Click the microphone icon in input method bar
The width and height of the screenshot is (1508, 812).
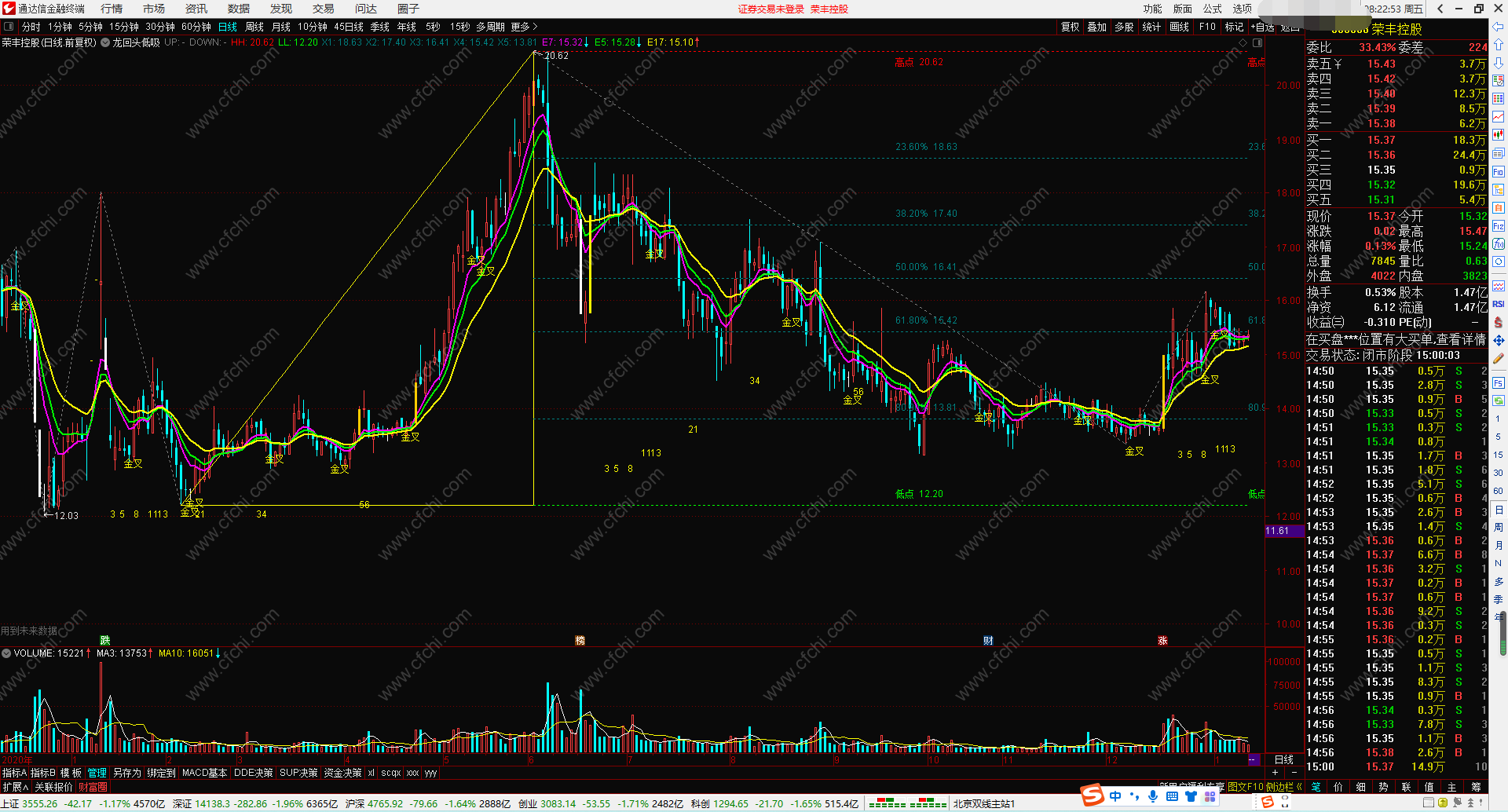[1153, 796]
